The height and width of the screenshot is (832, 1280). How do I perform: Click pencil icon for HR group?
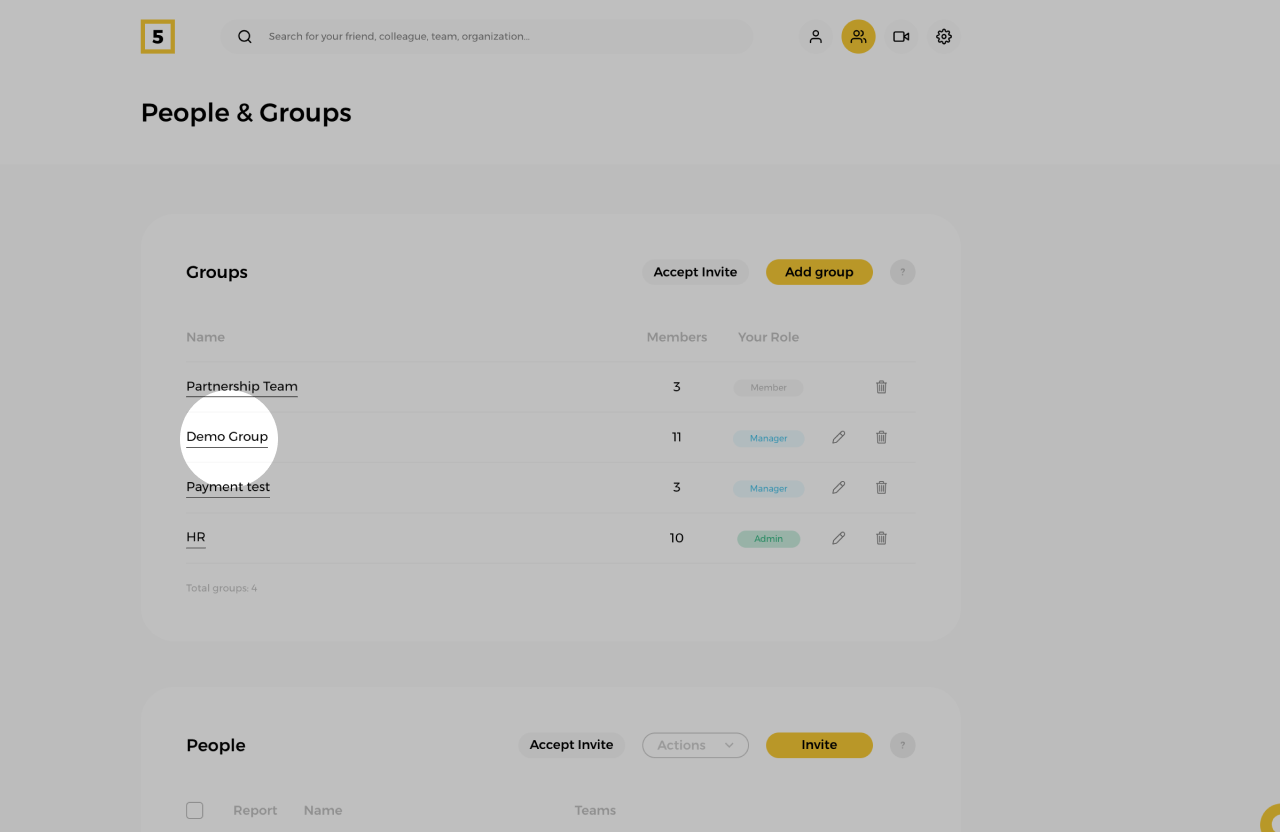tap(839, 538)
